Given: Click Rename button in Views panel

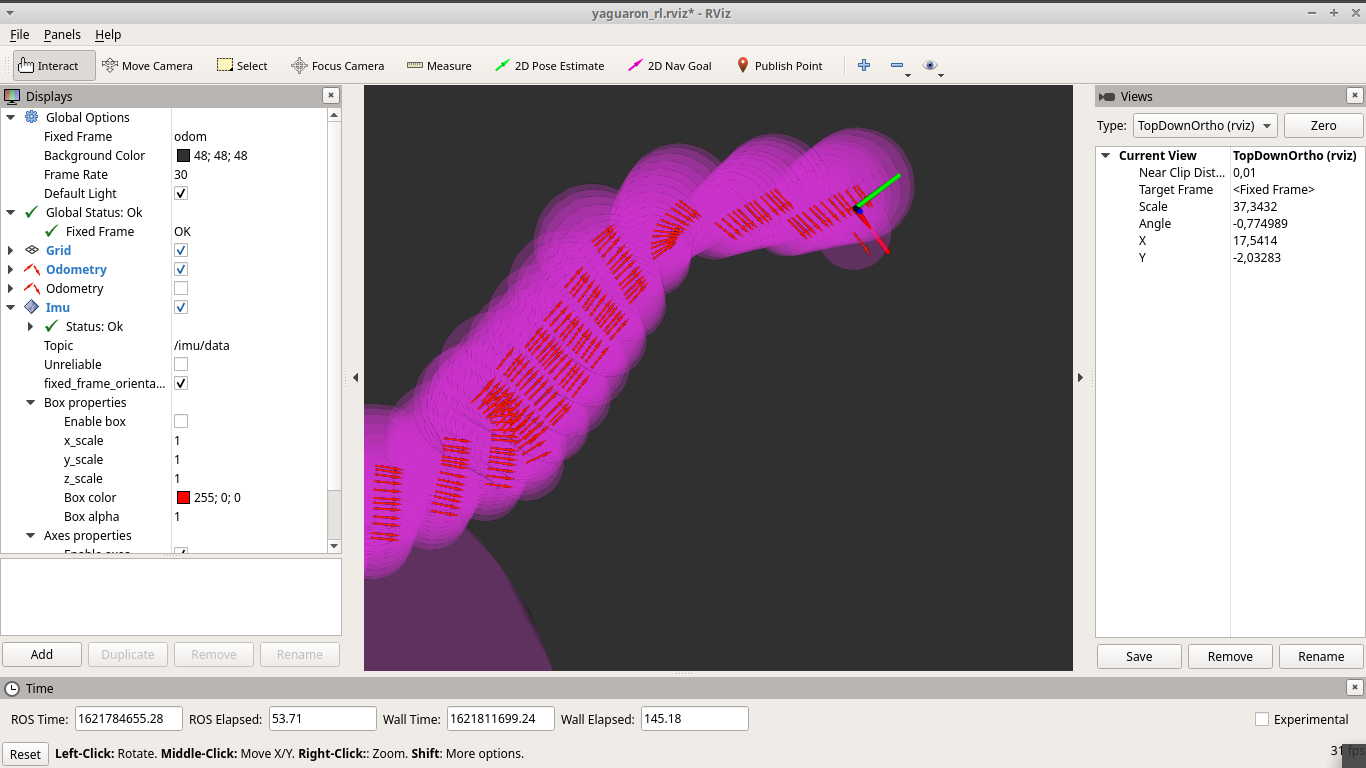Looking at the screenshot, I should pyautogui.click(x=1321, y=656).
